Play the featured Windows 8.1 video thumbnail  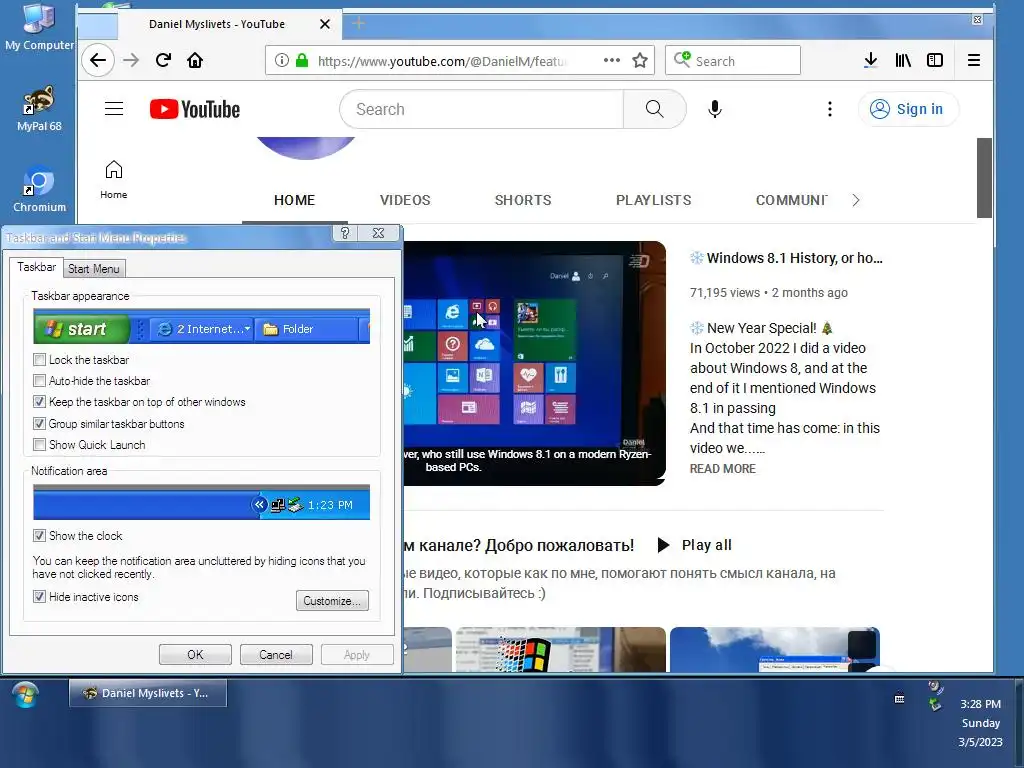534,363
